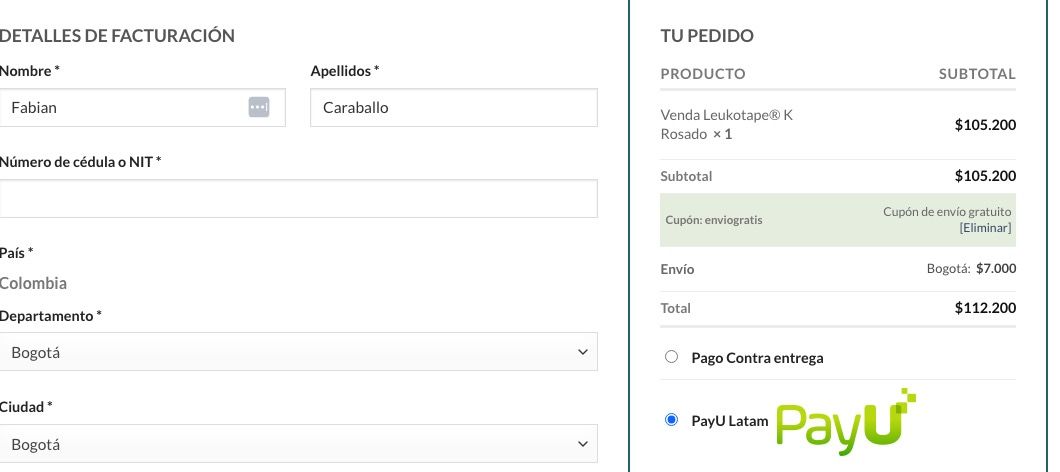Click the Detalles de Facturación heading
This screenshot has height=472, width=1060.
pyautogui.click(x=117, y=36)
